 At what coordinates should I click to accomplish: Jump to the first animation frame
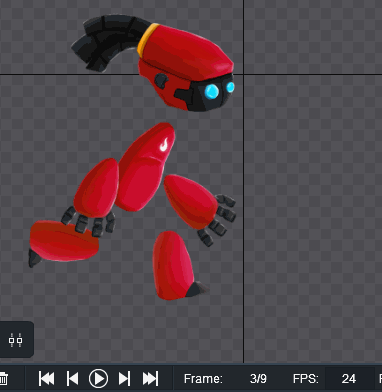47,379
